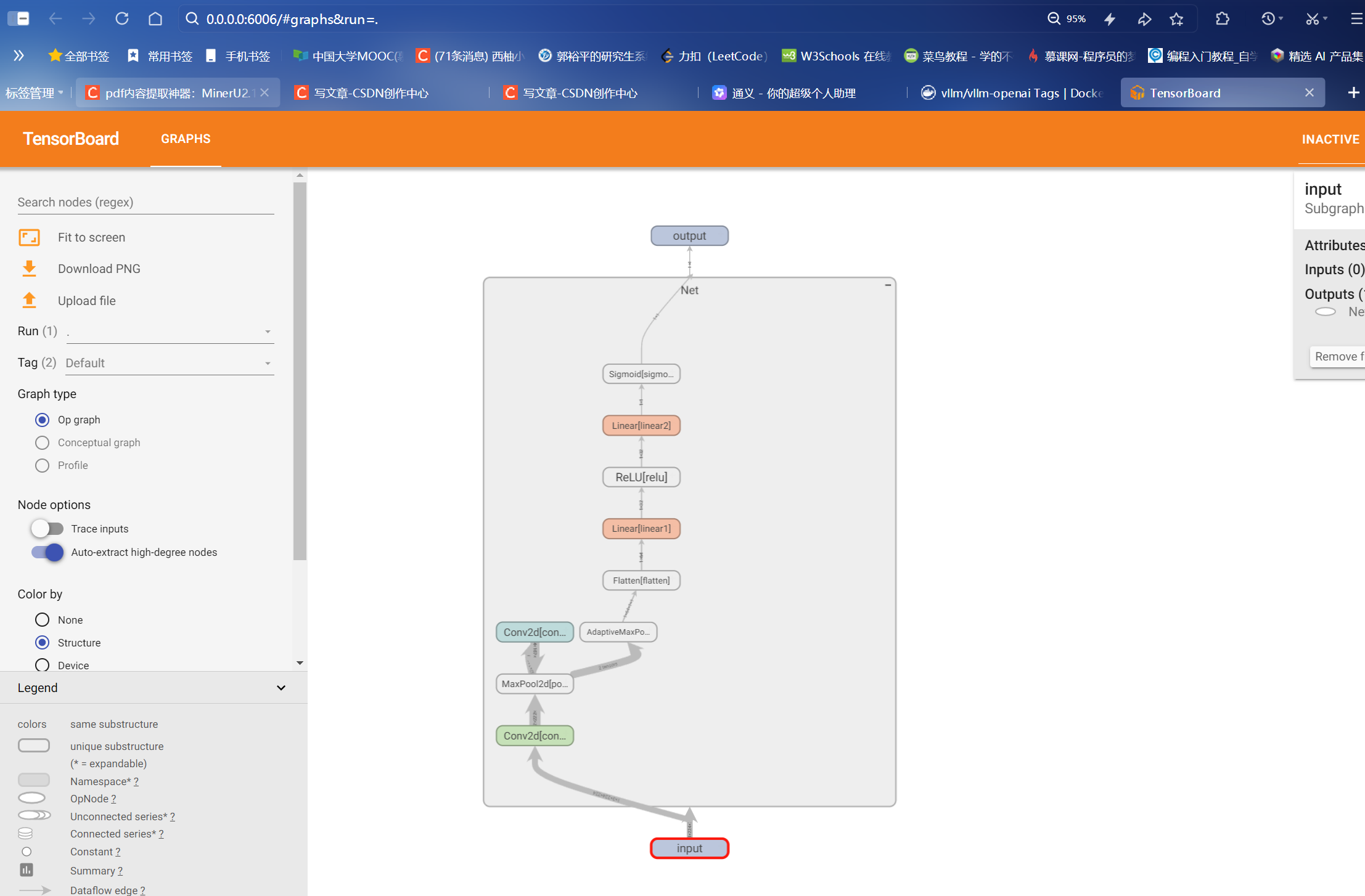The image size is (1365, 896).
Task: Switch to the GRAPHS tab
Action: pos(186,139)
